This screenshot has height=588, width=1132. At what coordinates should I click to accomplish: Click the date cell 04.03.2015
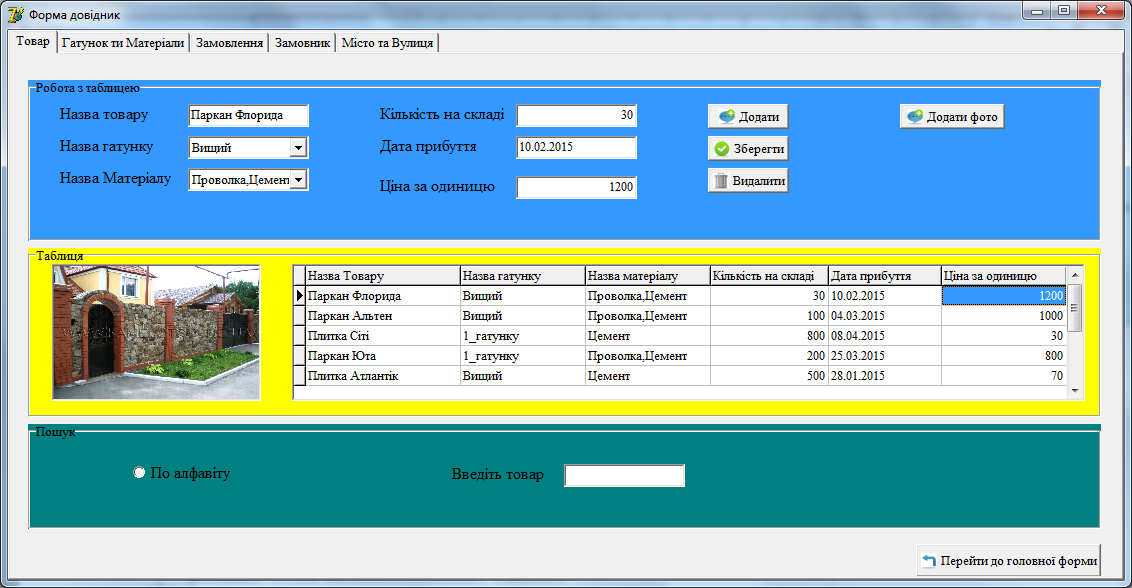point(884,316)
